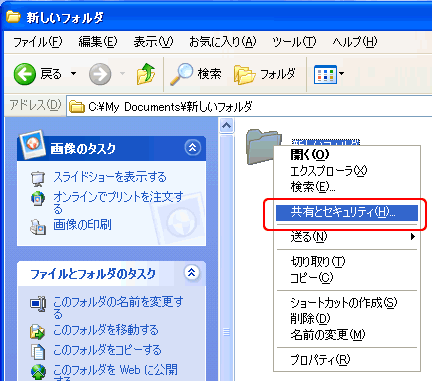Screen dimensions: 432x381
Task: Click the picture printing icon
Action: [37, 227]
